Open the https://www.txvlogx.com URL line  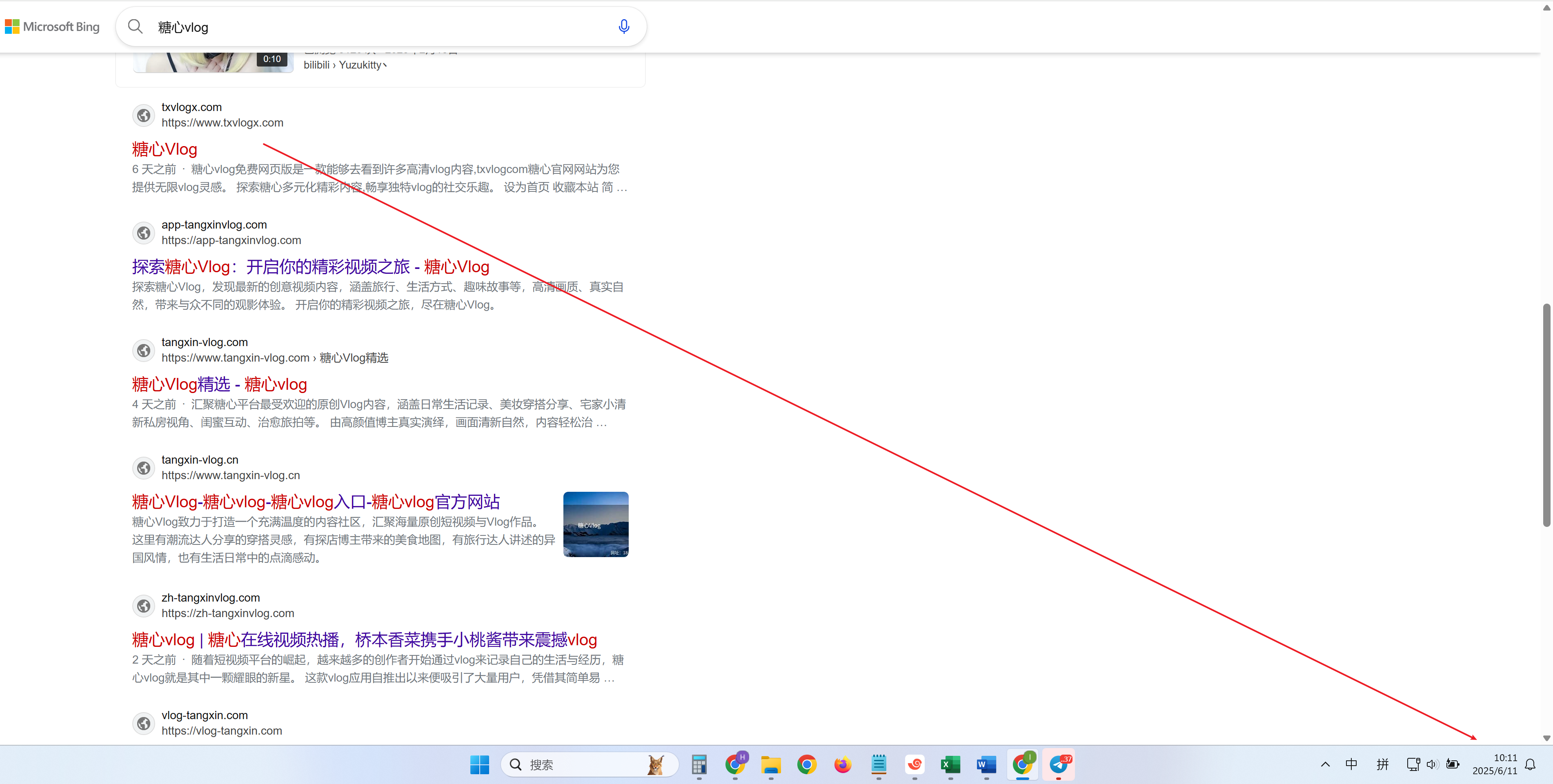coord(222,122)
